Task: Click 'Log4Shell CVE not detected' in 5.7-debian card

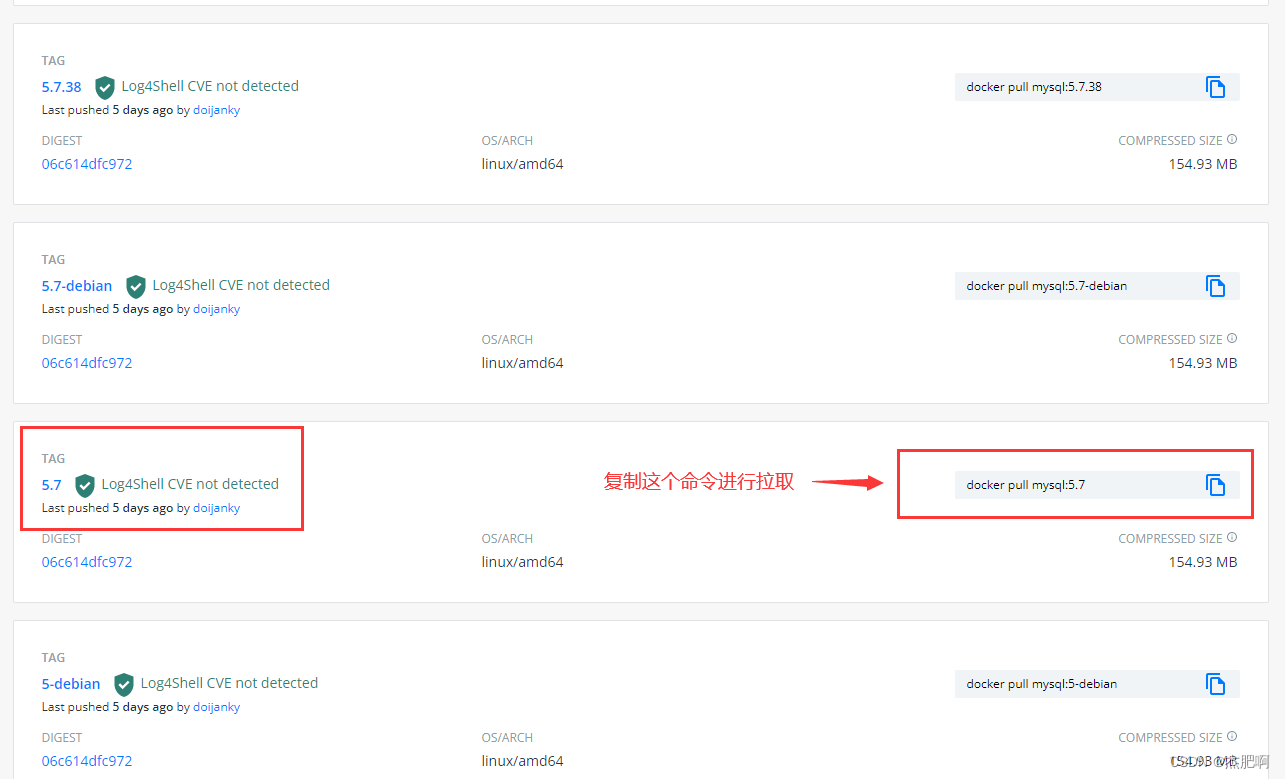Action: click(x=241, y=285)
